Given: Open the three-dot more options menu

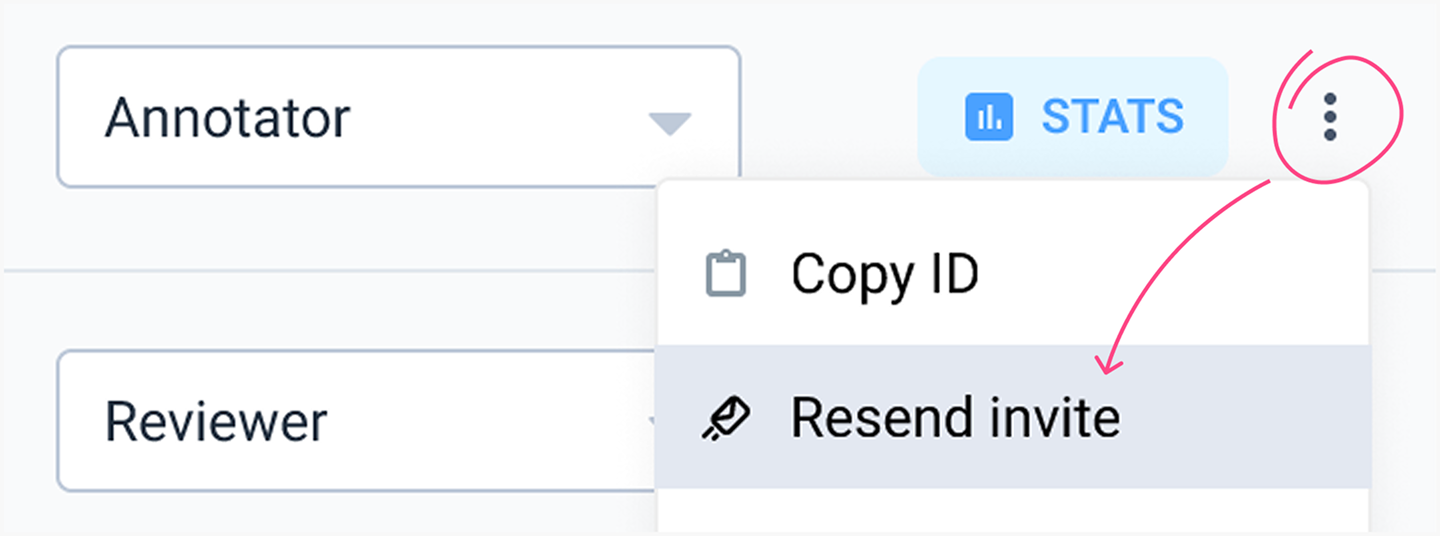Looking at the screenshot, I should click(x=1329, y=118).
